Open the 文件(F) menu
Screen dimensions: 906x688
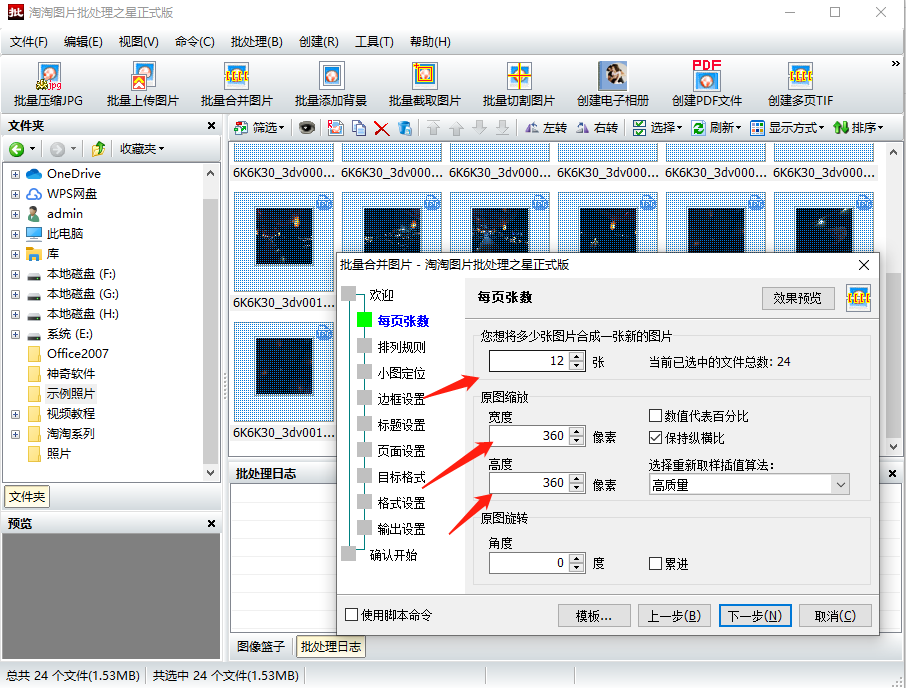[x=29, y=42]
